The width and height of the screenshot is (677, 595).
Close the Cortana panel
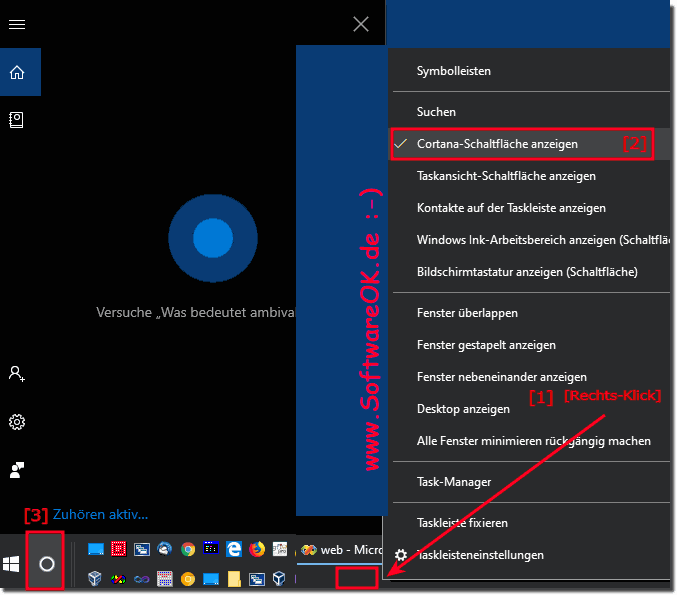tap(361, 24)
